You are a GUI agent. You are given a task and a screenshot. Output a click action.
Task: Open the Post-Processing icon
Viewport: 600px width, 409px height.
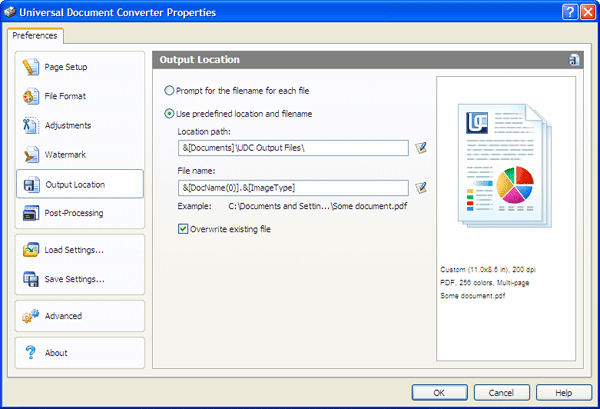click(31, 213)
